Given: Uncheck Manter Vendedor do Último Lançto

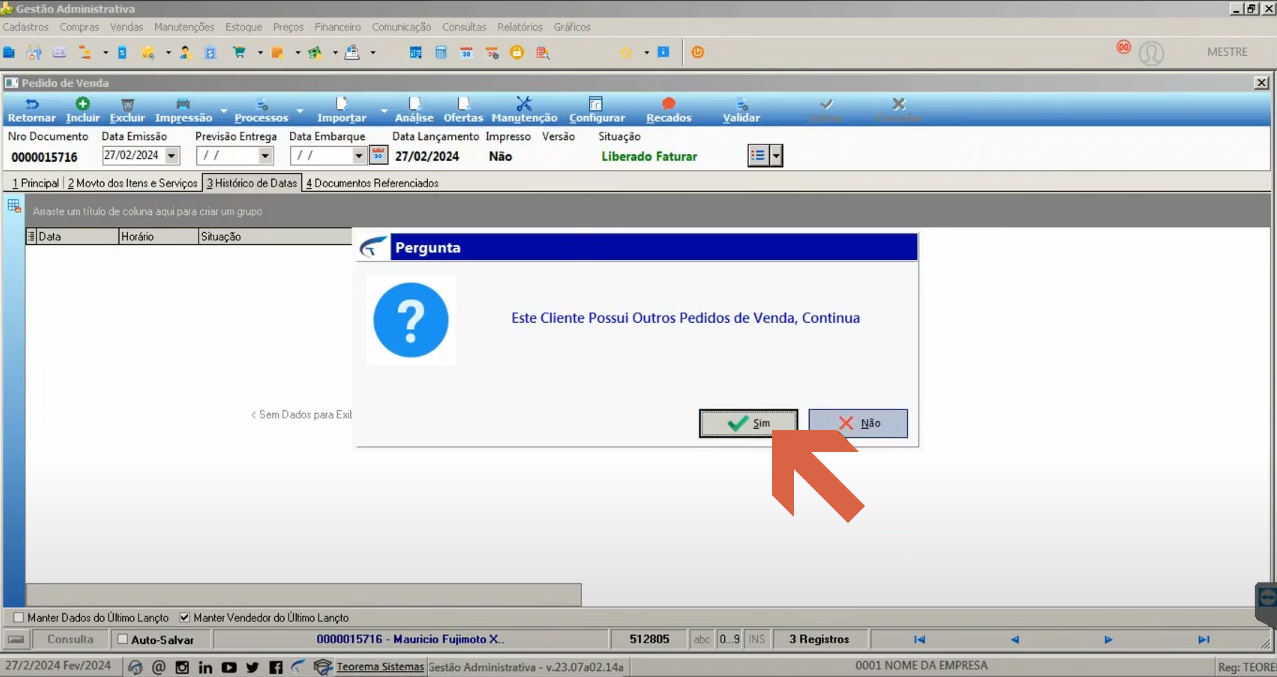Looking at the screenshot, I should pos(184,618).
